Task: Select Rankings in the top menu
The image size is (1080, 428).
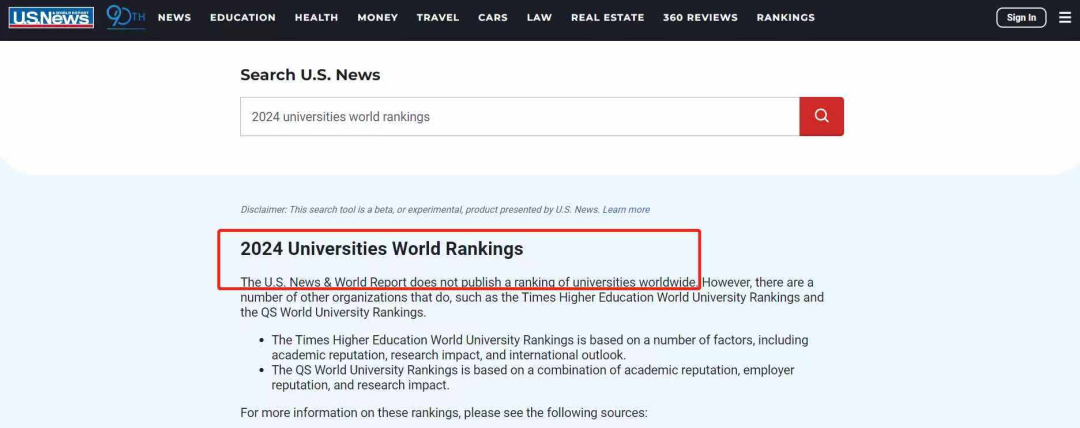Action: [785, 18]
